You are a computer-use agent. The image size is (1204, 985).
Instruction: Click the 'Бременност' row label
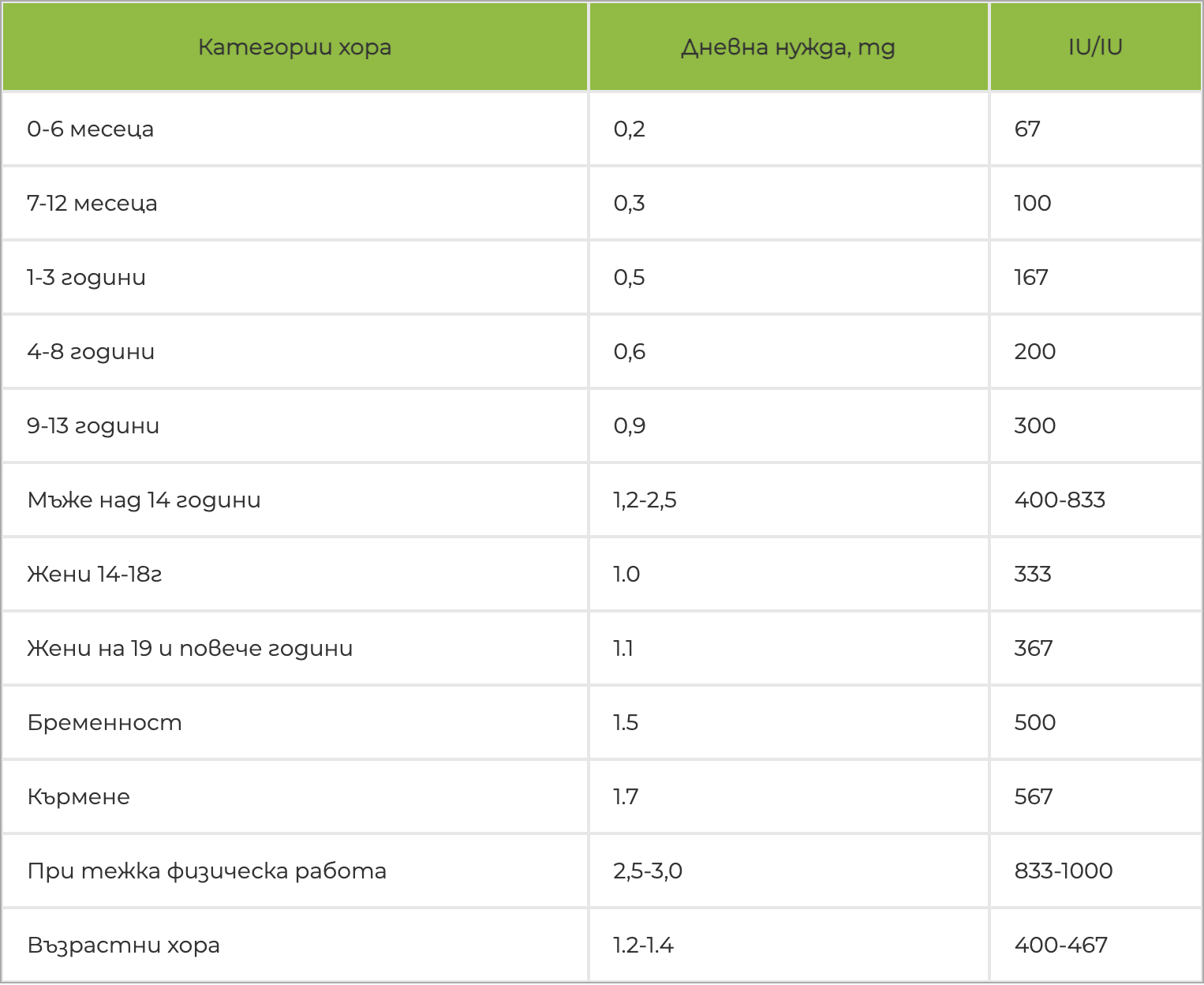(x=105, y=723)
